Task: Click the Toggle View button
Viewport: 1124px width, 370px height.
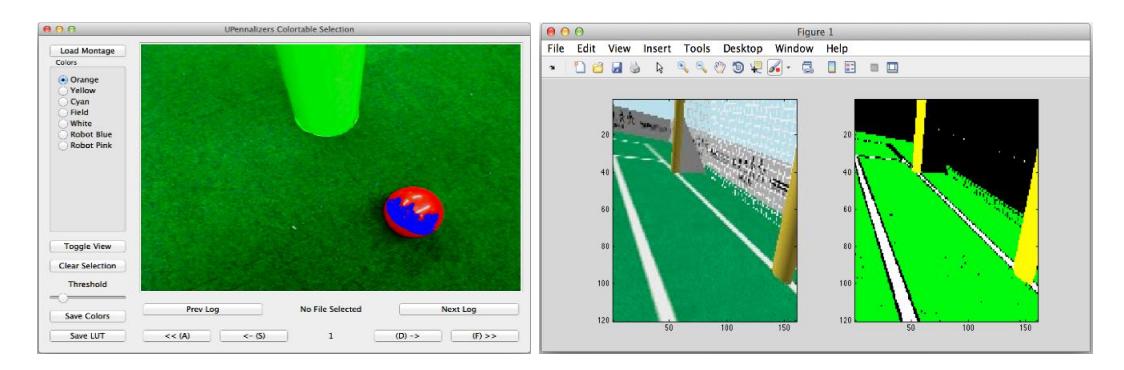Action: pos(87,246)
